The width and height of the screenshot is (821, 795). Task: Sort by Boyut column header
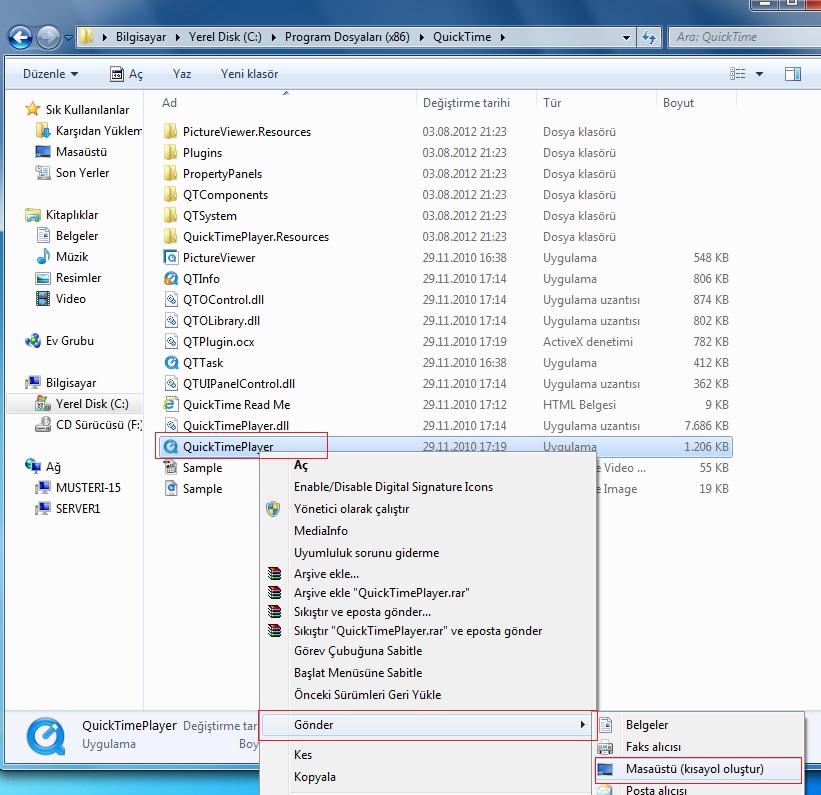(678, 103)
